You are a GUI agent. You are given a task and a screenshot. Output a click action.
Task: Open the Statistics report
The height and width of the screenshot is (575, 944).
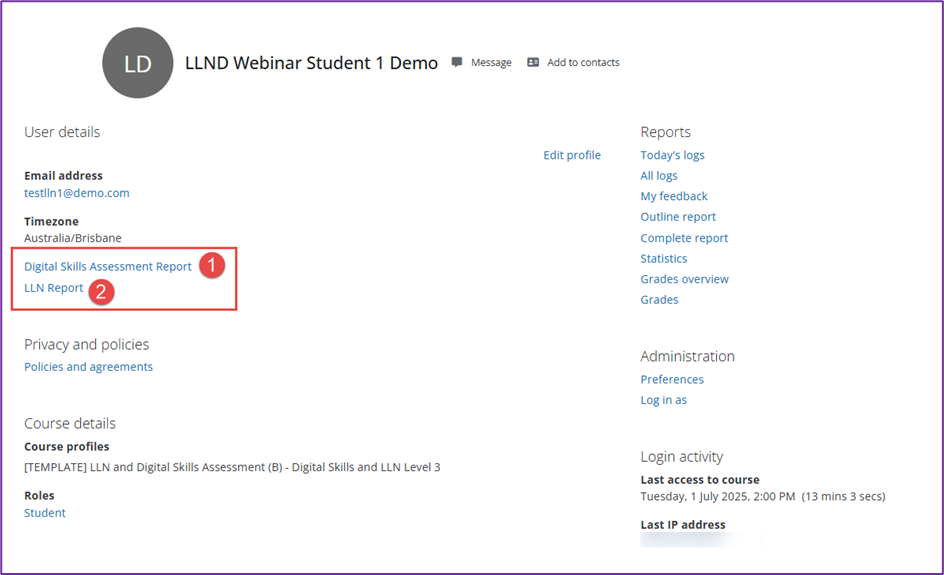[663, 258]
